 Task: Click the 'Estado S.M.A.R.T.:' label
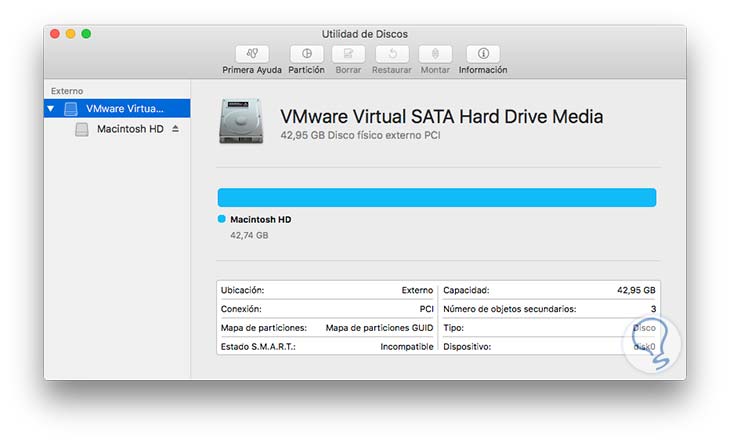point(258,347)
